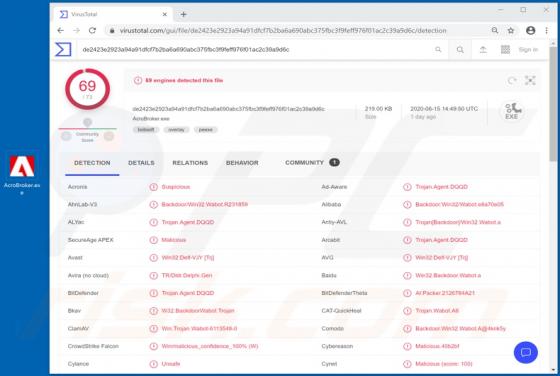The image size is (560, 376).
Task: Go back to previous page
Action: point(61,31)
